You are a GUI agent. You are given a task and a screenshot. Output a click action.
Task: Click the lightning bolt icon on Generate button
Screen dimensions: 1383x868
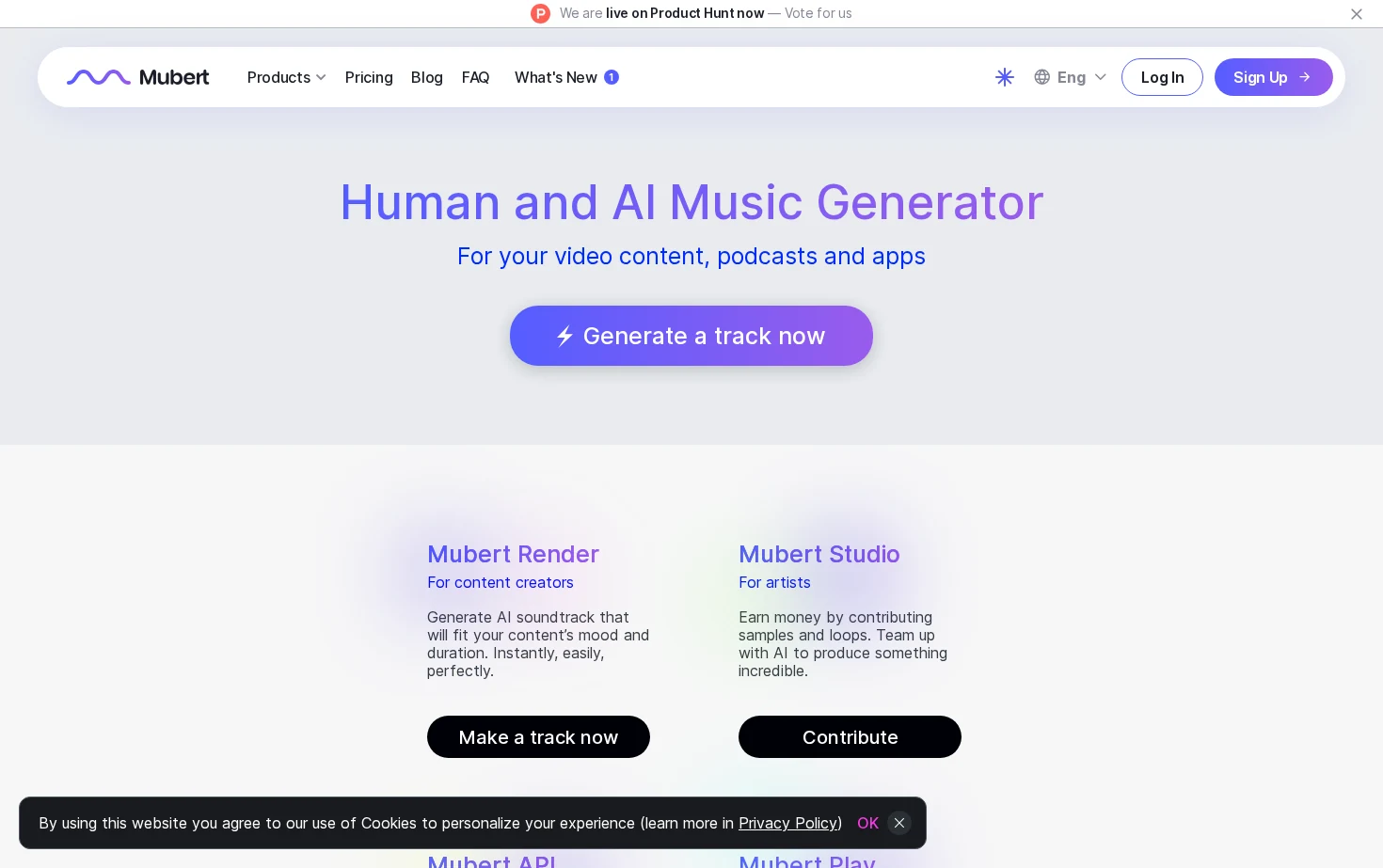pos(564,336)
